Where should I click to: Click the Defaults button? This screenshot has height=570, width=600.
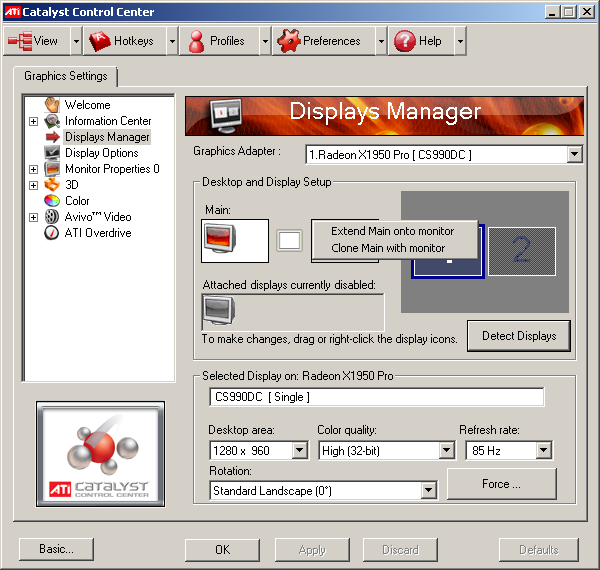click(x=539, y=550)
